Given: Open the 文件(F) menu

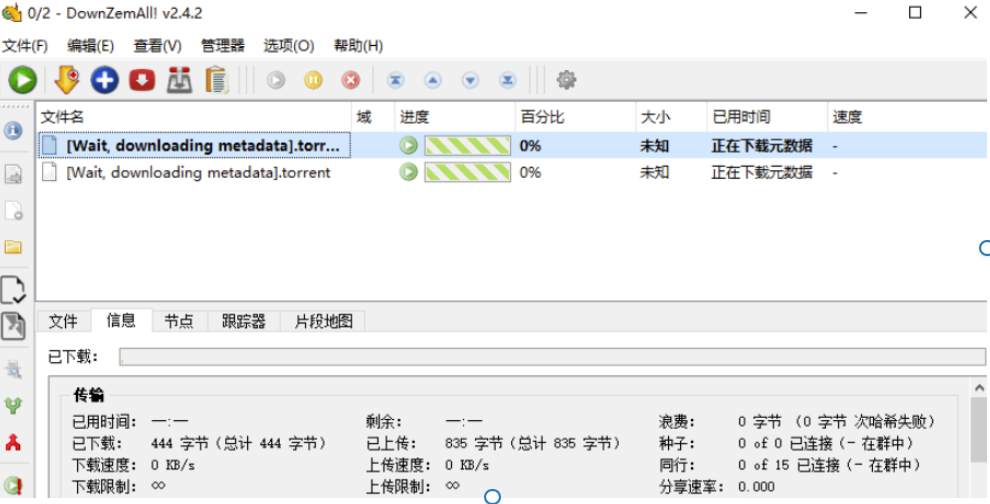Looking at the screenshot, I should click(25, 45).
